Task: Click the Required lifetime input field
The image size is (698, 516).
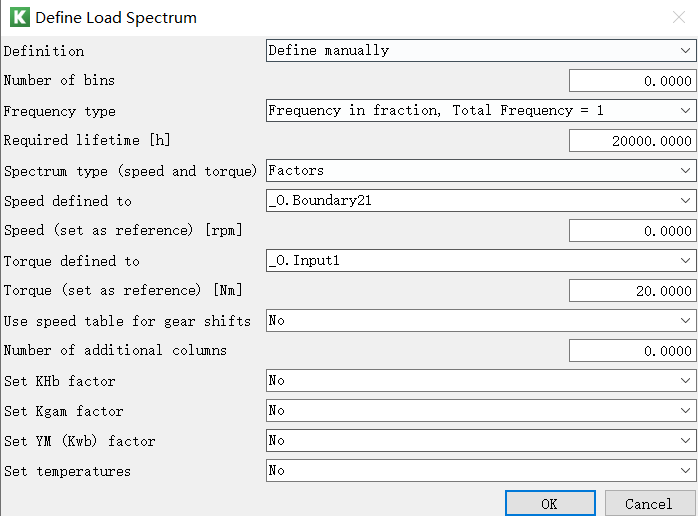Action: (633, 141)
